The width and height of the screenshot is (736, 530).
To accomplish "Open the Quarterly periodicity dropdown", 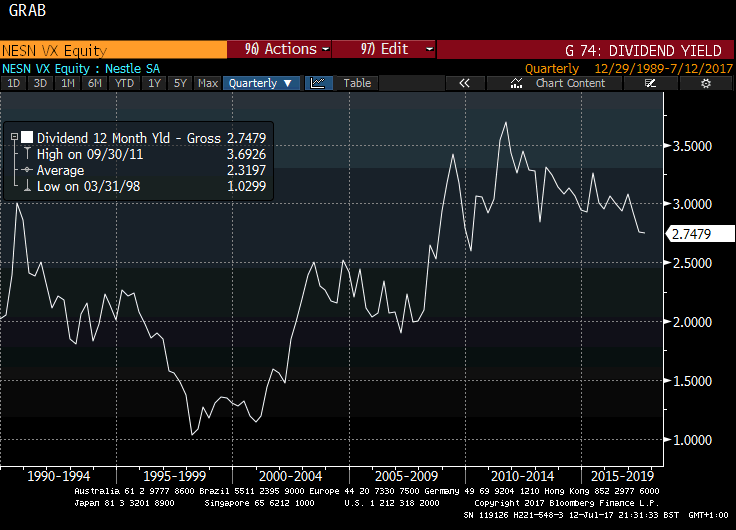I will click(x=262, y=84).
